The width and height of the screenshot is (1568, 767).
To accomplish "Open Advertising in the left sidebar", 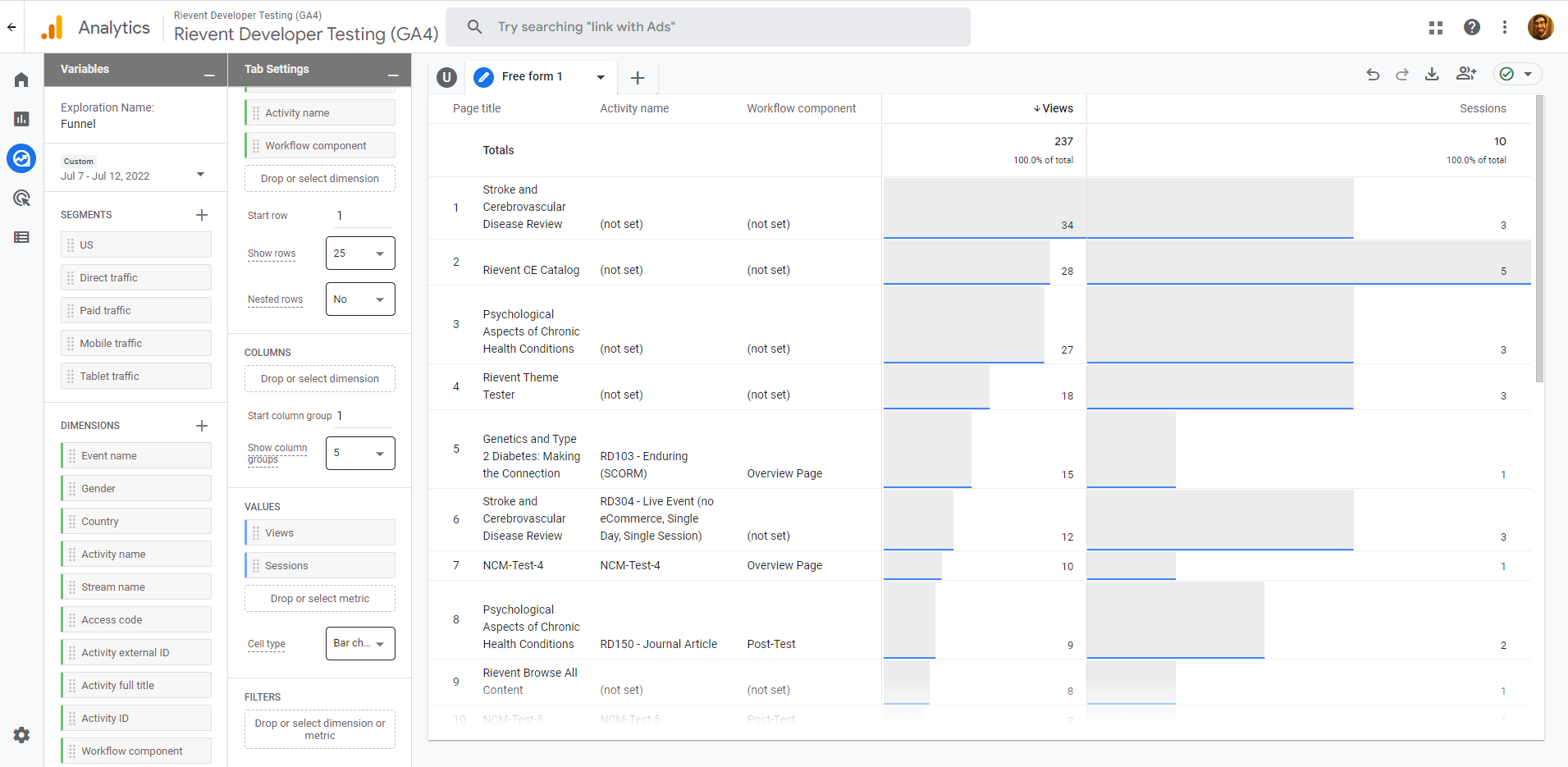I will 21,198.
